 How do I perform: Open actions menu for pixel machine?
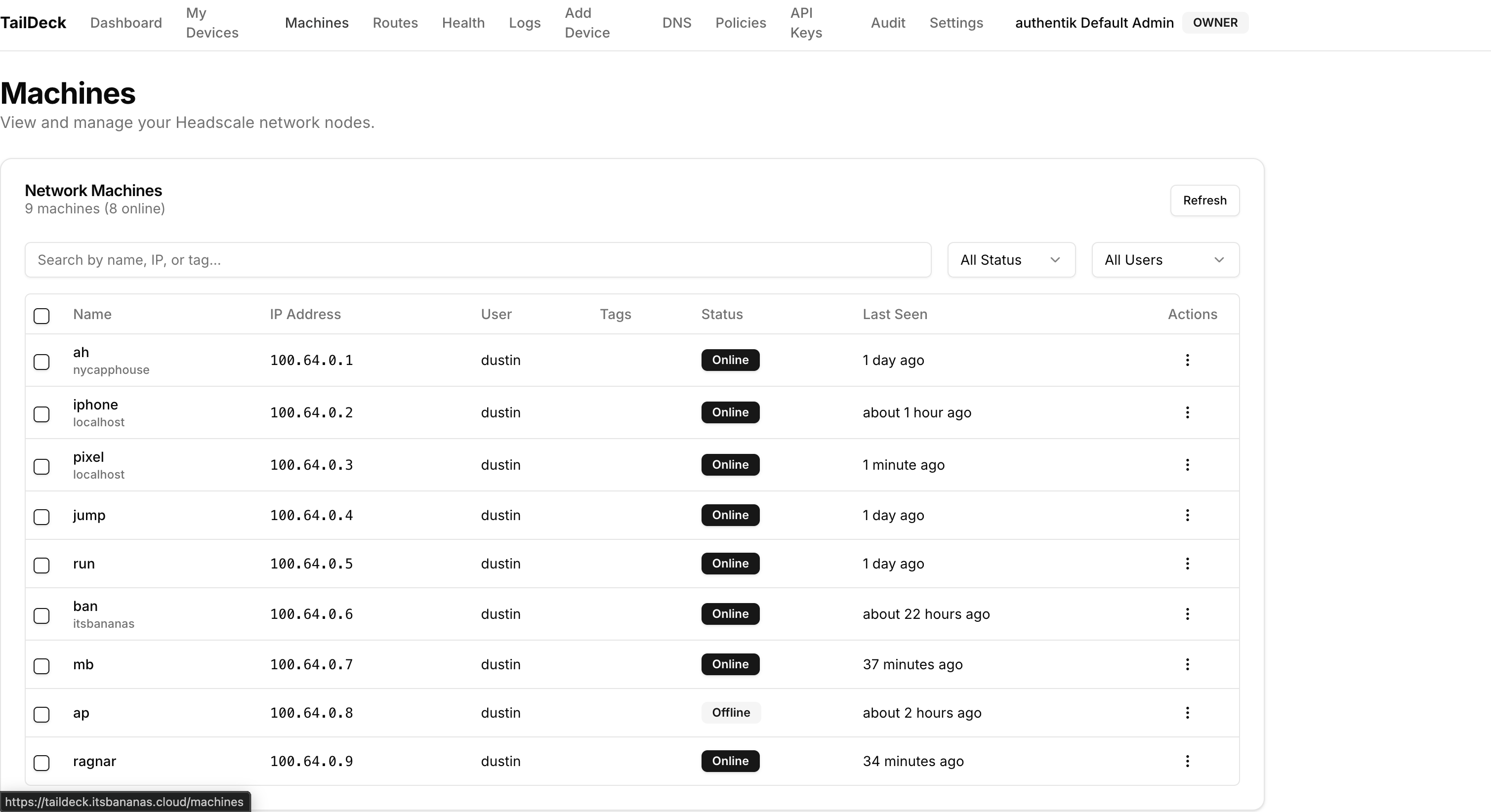click(x=1188, y=465)
